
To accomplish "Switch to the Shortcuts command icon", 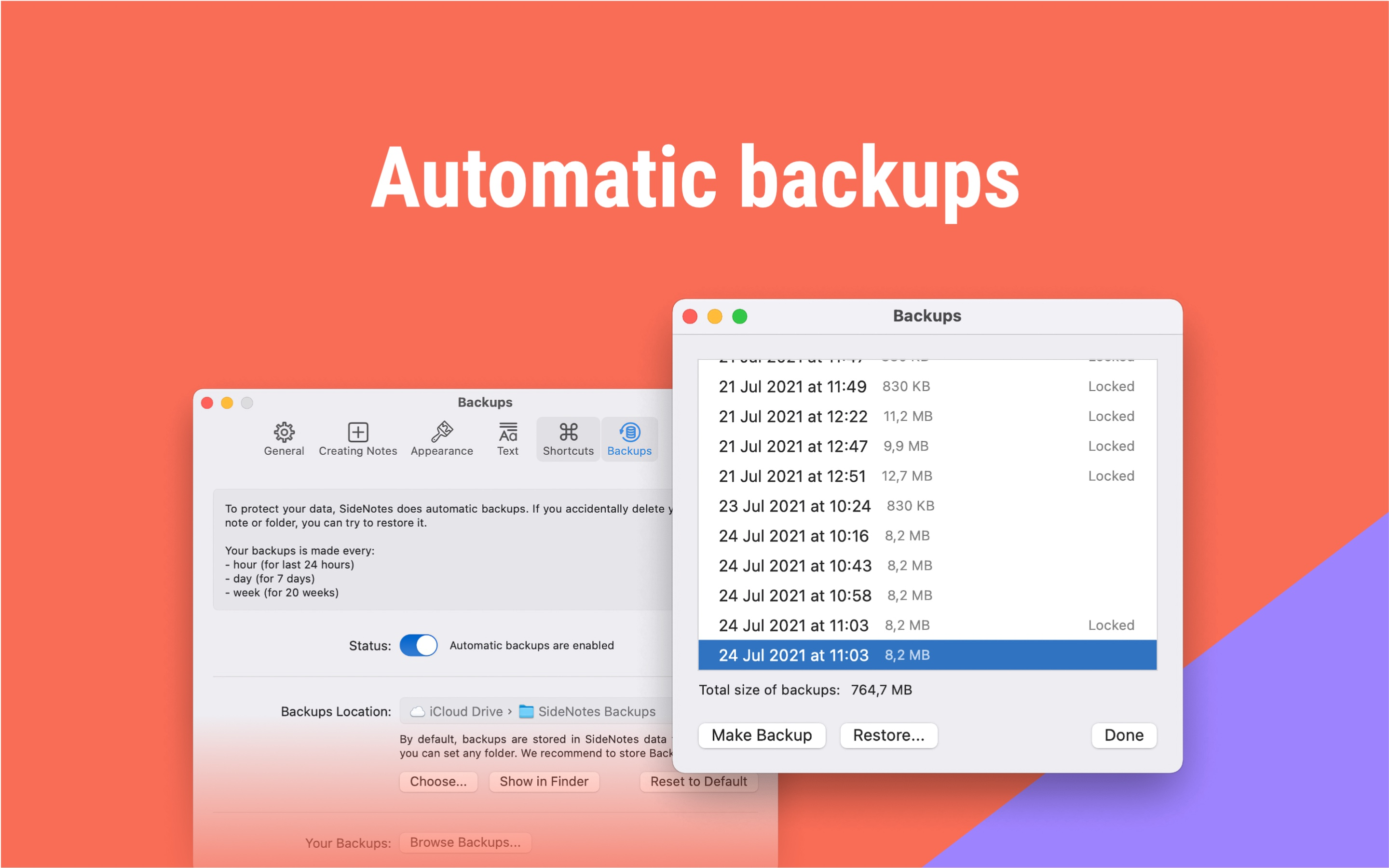I will 568,432.
